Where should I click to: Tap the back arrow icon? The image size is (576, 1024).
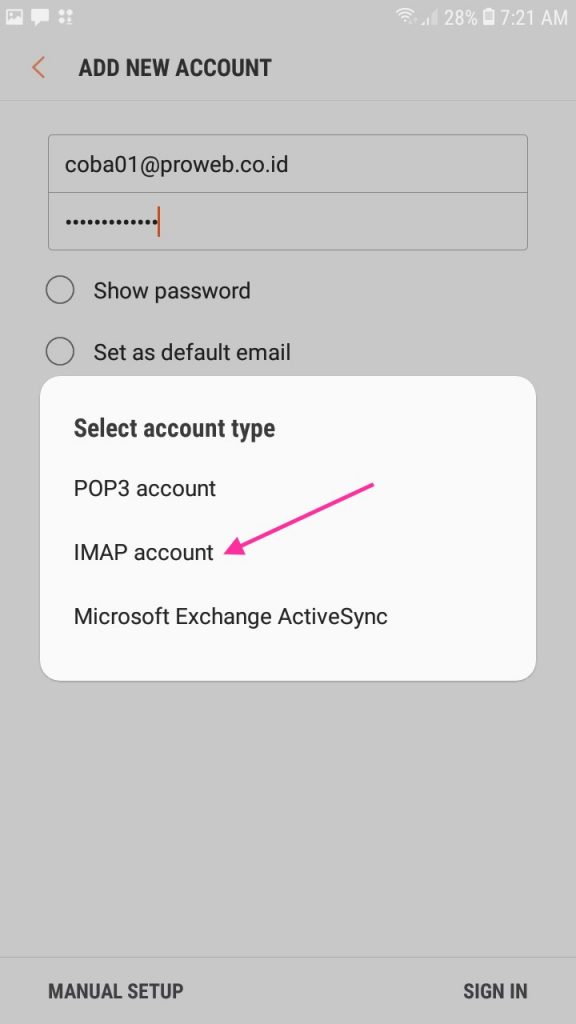click(39, 68)
